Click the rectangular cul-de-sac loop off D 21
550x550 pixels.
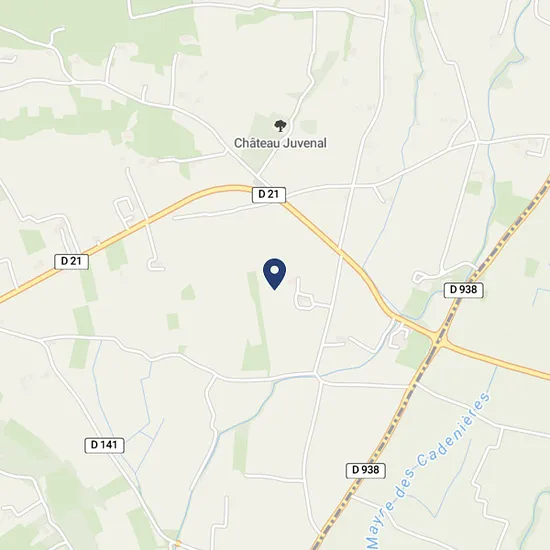(123, 209)
